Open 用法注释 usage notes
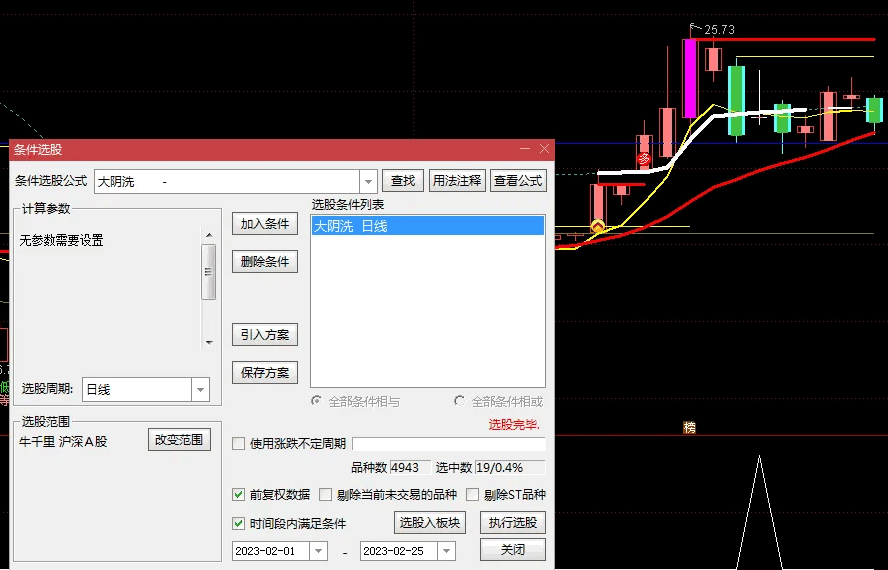The height and width of the screenshot is (570, 888). pyautogui.click(x=457, y=181)
